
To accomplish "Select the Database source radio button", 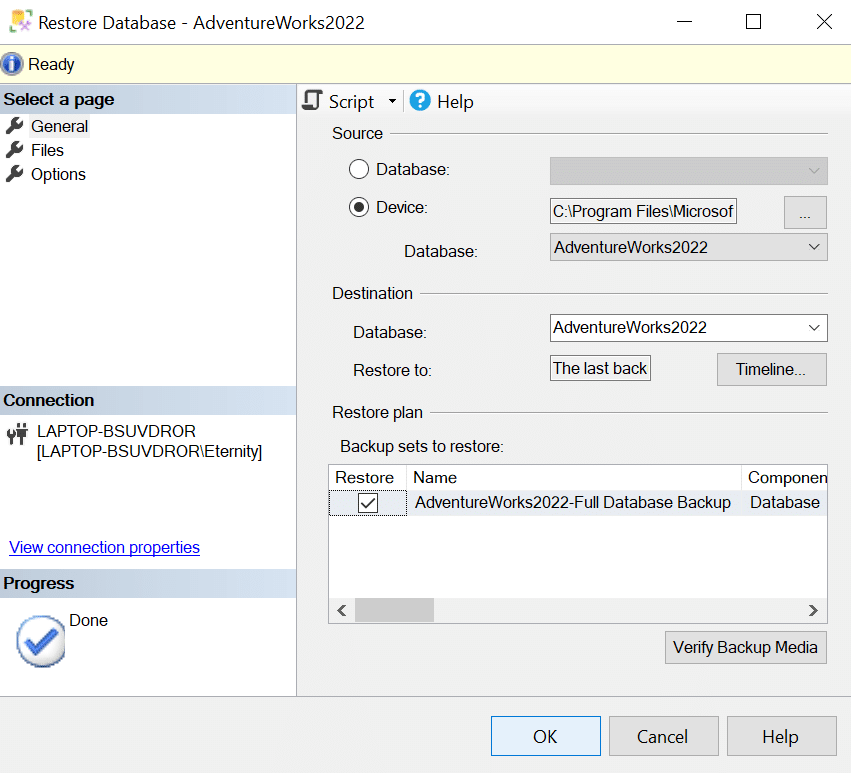I will (x=359, y=169).
